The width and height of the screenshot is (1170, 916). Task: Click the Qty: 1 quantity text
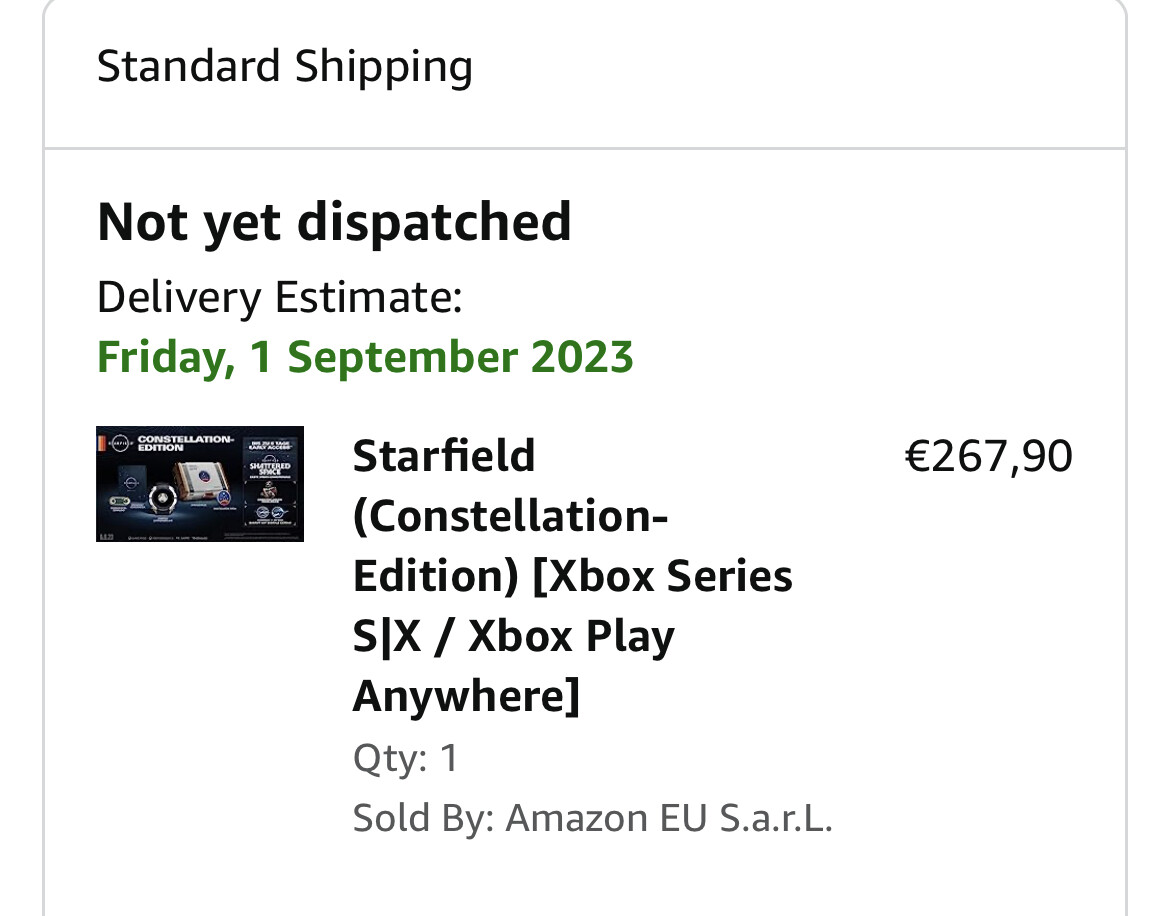click(405, 758)
